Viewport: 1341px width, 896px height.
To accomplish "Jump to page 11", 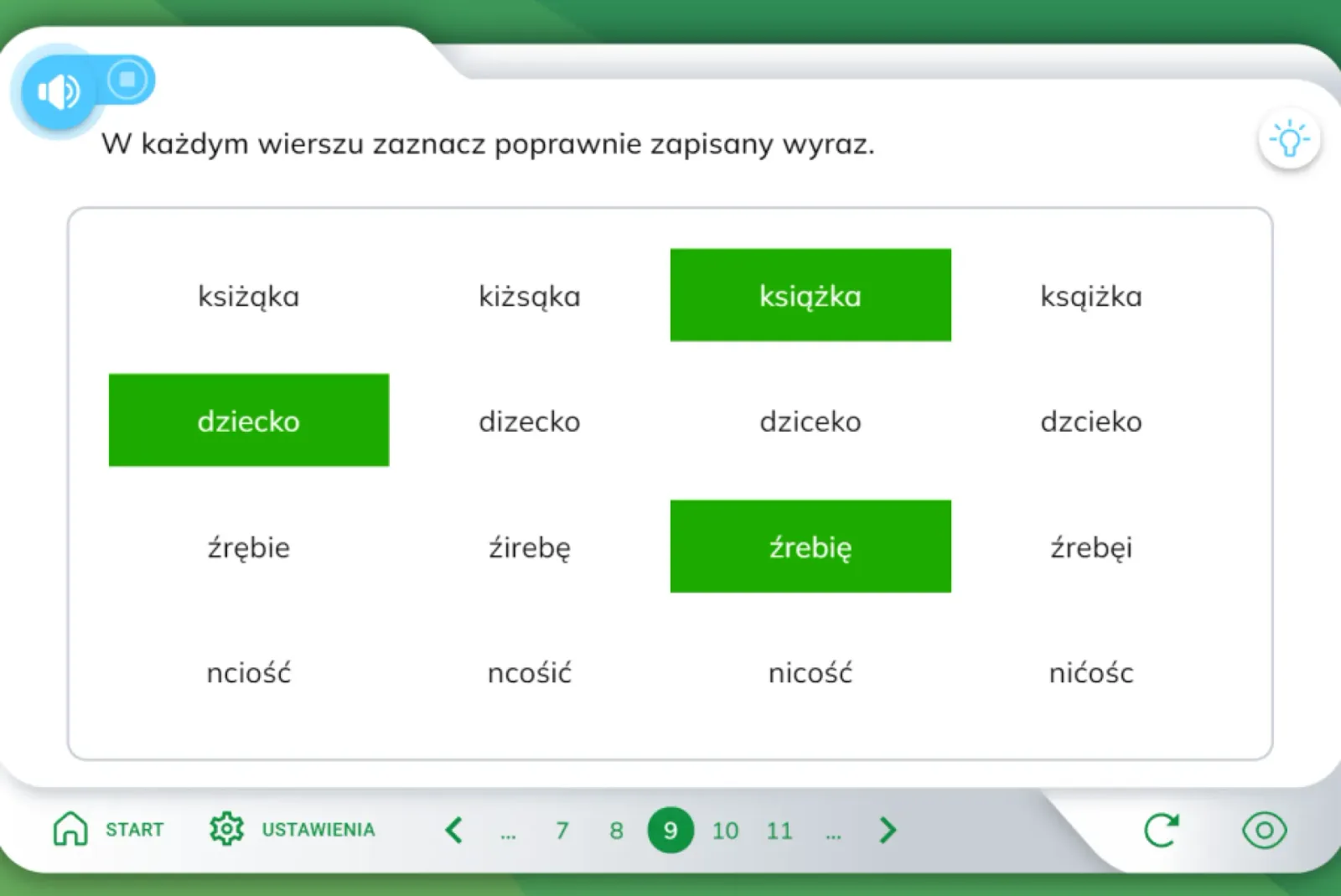I will click(779, 831).
